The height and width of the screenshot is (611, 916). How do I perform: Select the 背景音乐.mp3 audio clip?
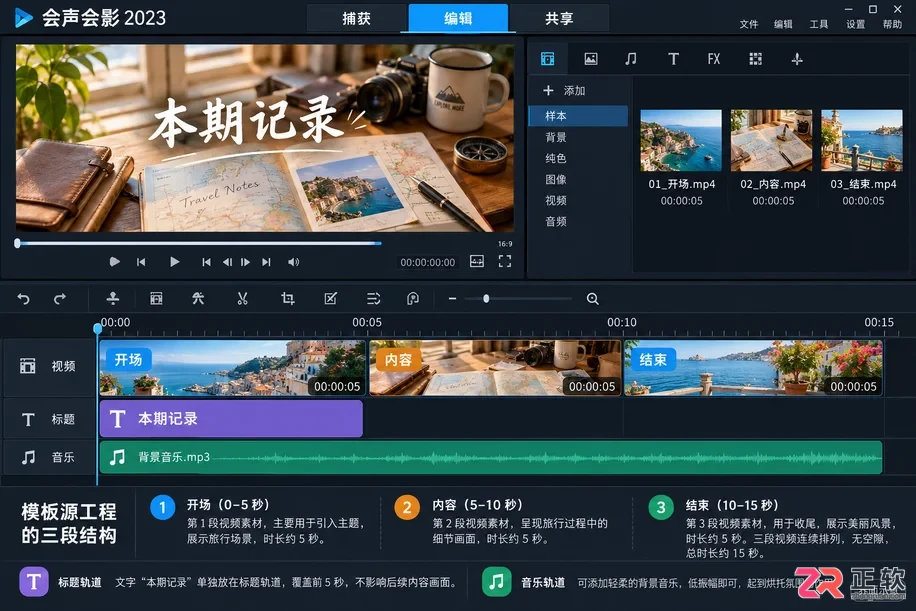[x=491, y=457]
